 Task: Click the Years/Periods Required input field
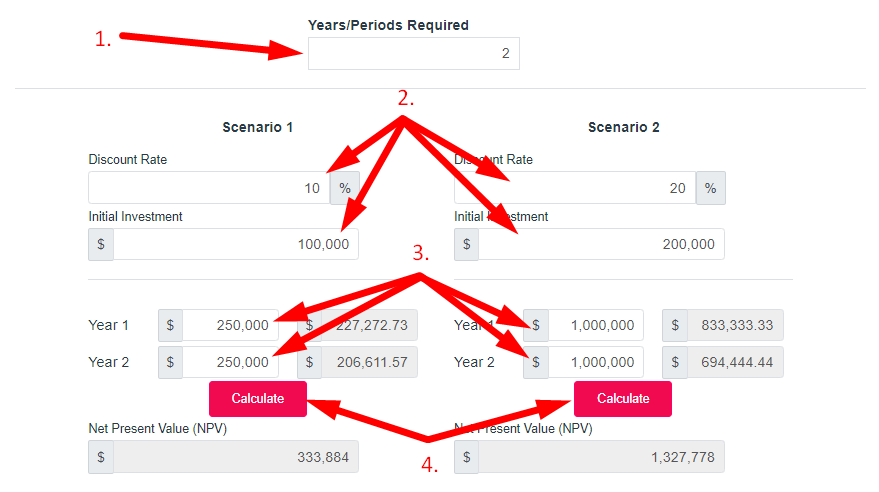[414, 54]
